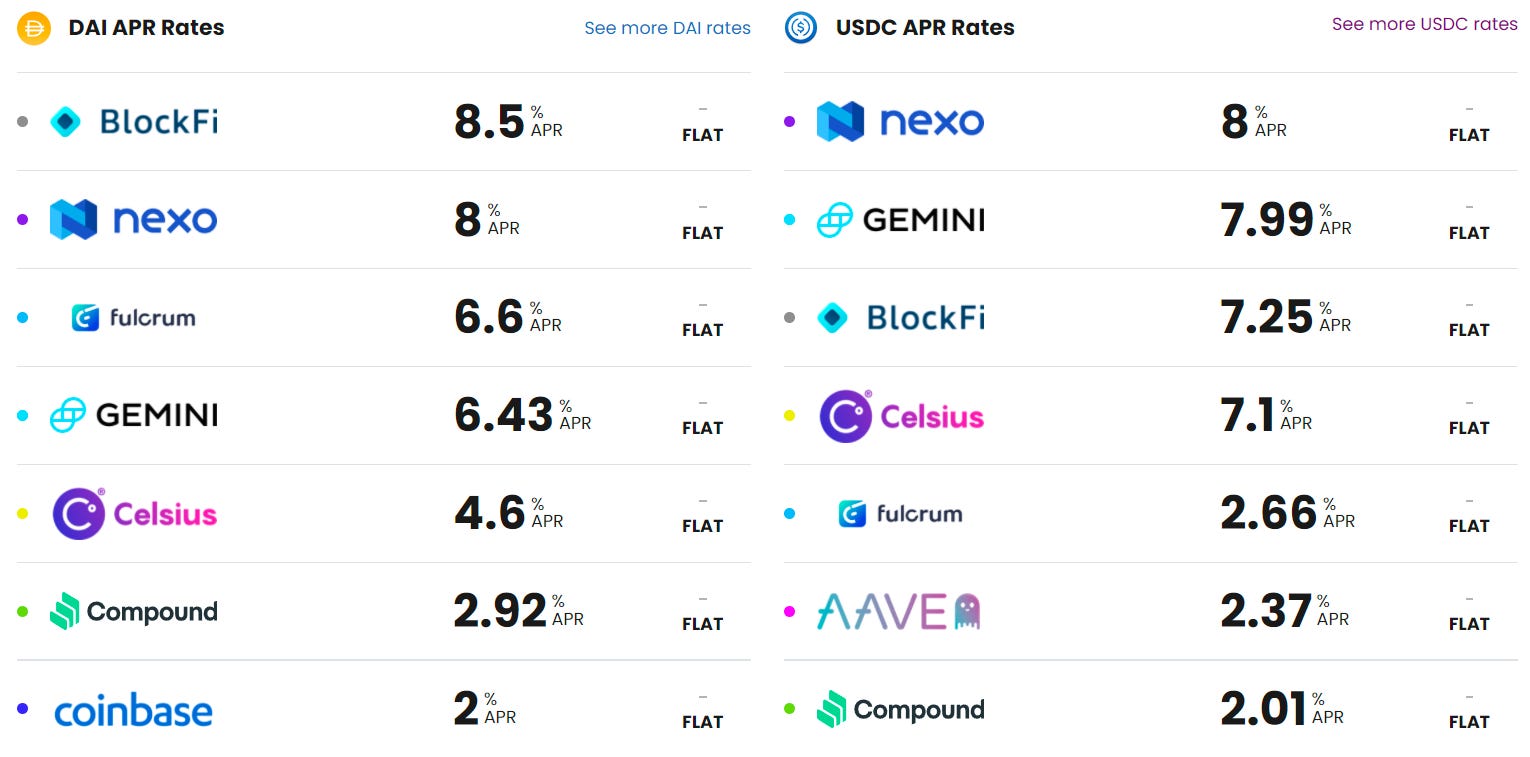Click the DAI coin icon in header
The width and height of the screenshot is (1530, 757).
34,28
